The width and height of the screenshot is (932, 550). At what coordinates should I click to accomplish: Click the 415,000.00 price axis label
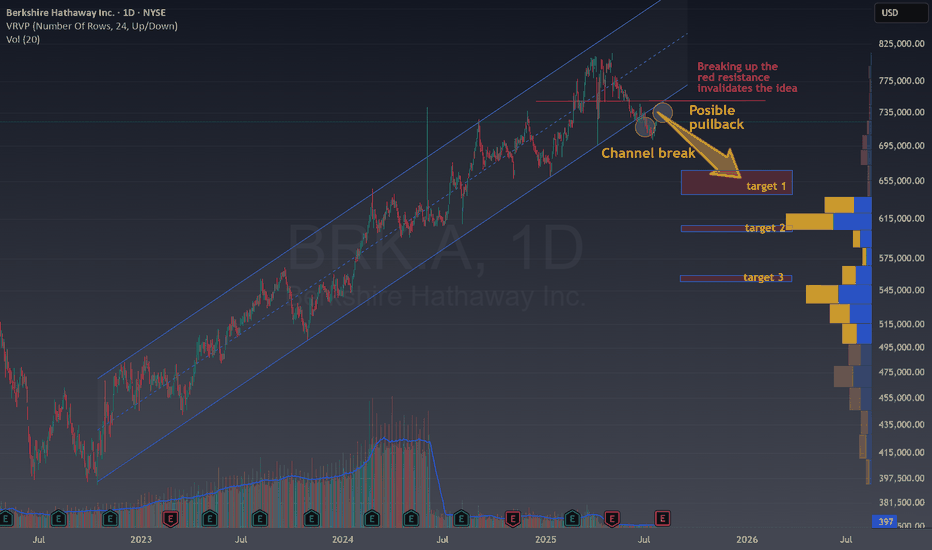(902, 452)
